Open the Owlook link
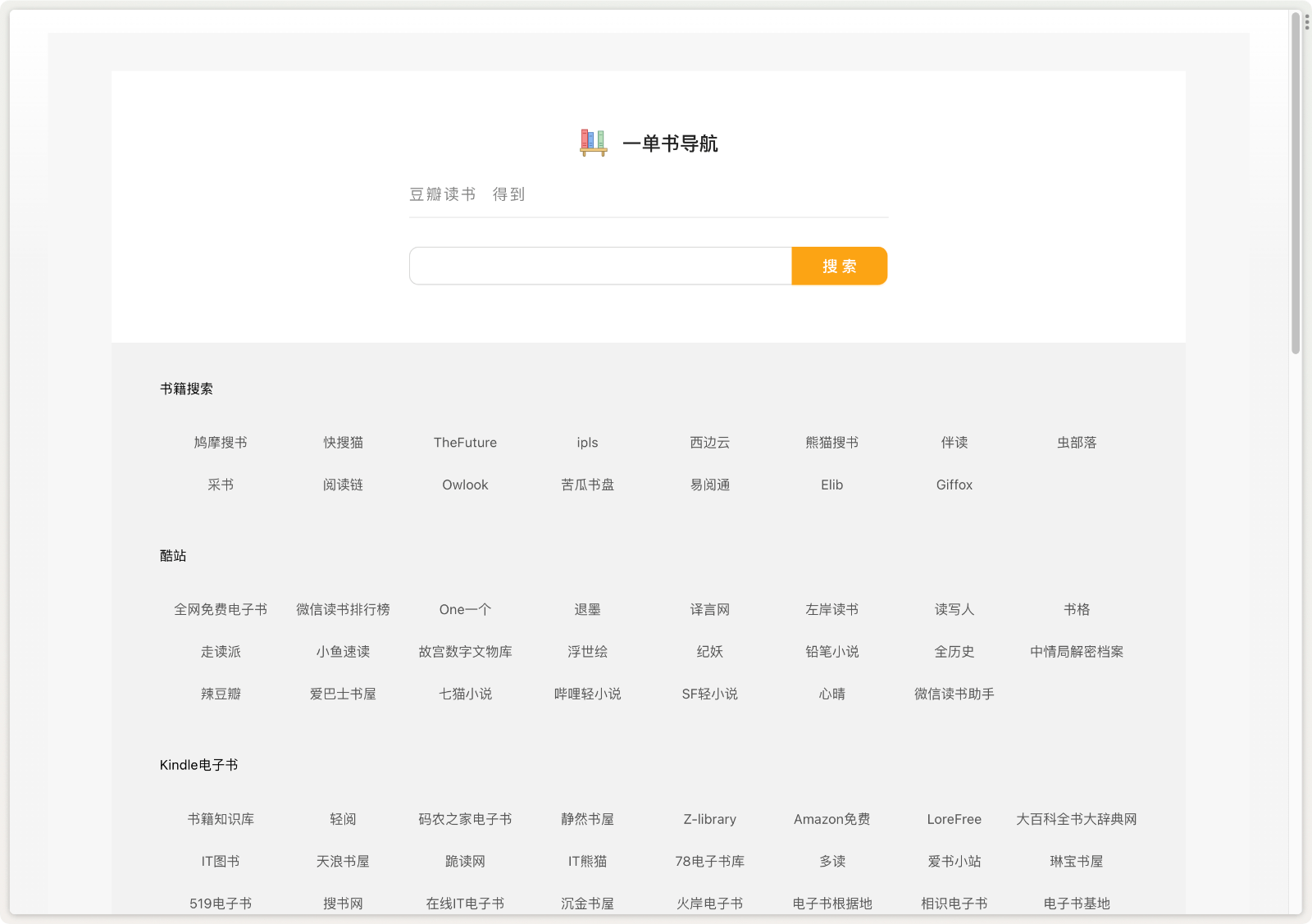Screen dimensions: 1312x924 [465, 485]
